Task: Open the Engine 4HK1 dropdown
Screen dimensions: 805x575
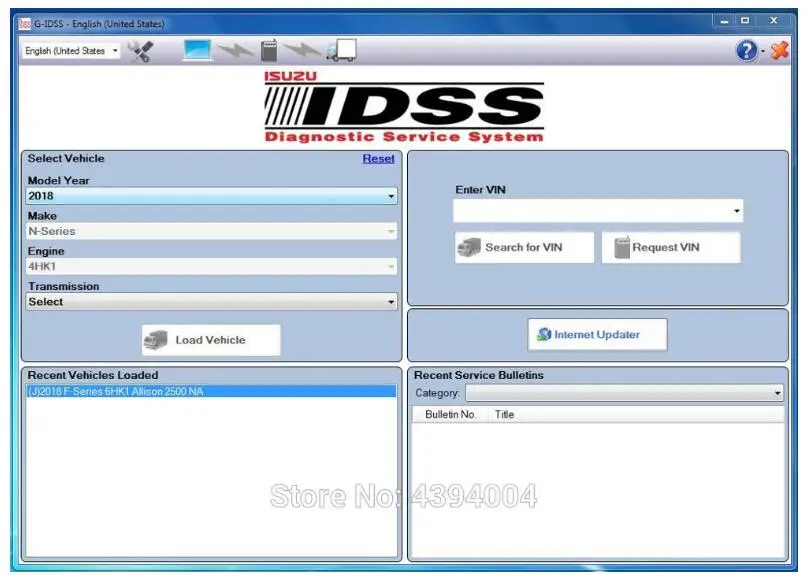Action: coord(212,266)
